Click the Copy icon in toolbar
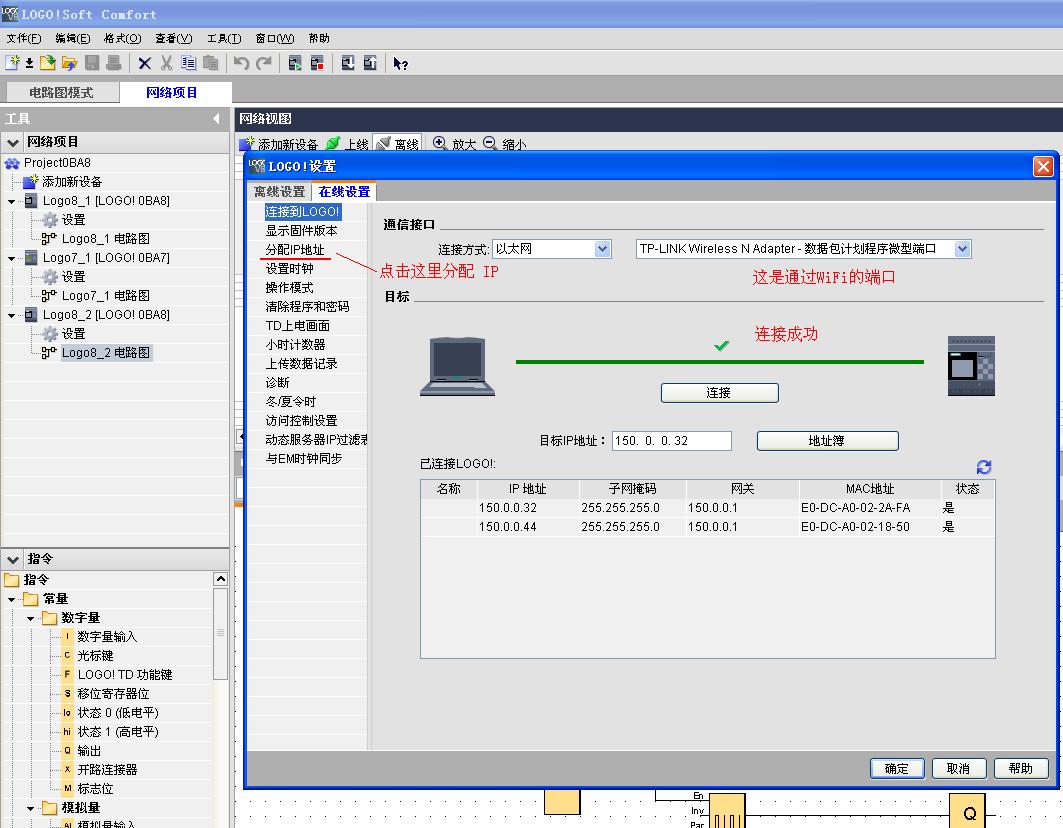Viewport: 1063px width, 828px height. (x=188, y=63)
